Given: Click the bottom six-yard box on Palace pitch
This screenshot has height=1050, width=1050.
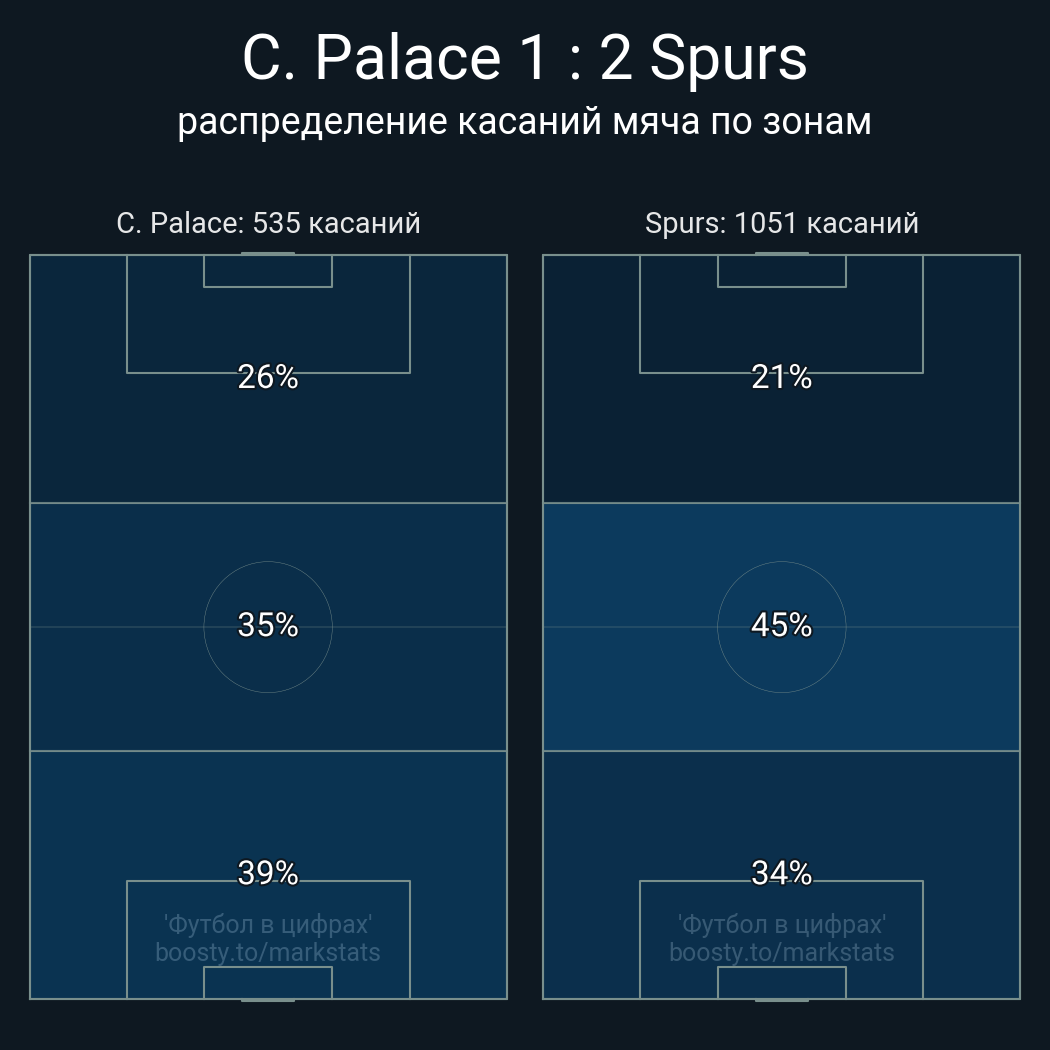Looking at the screenshot, I should click(x=268, y=982).
